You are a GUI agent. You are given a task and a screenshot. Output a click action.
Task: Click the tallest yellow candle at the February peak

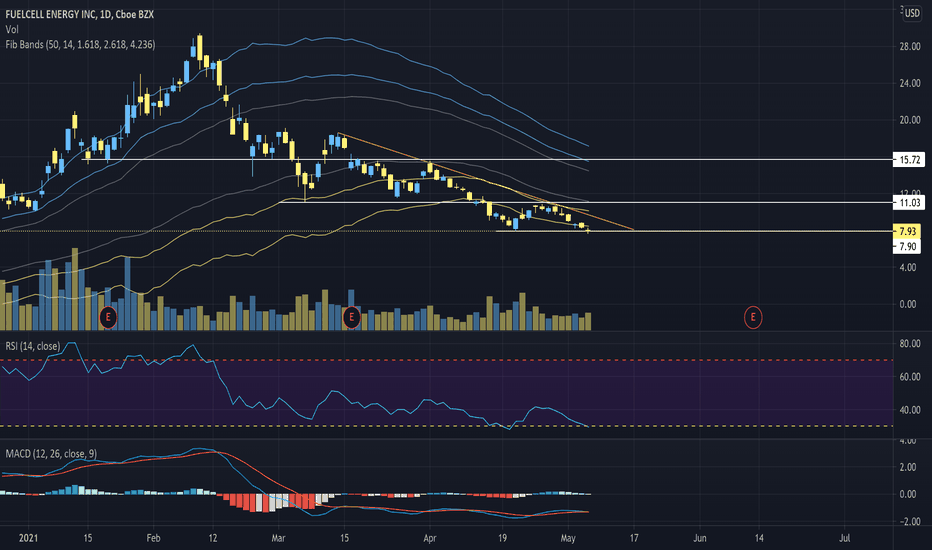click(x=200, y=46)
